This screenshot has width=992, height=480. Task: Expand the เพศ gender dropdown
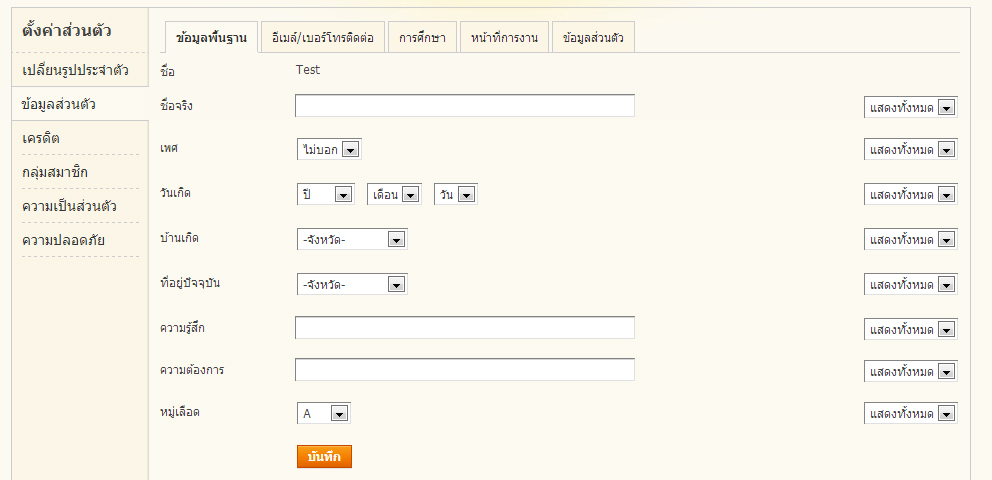[x=329, y=149]
